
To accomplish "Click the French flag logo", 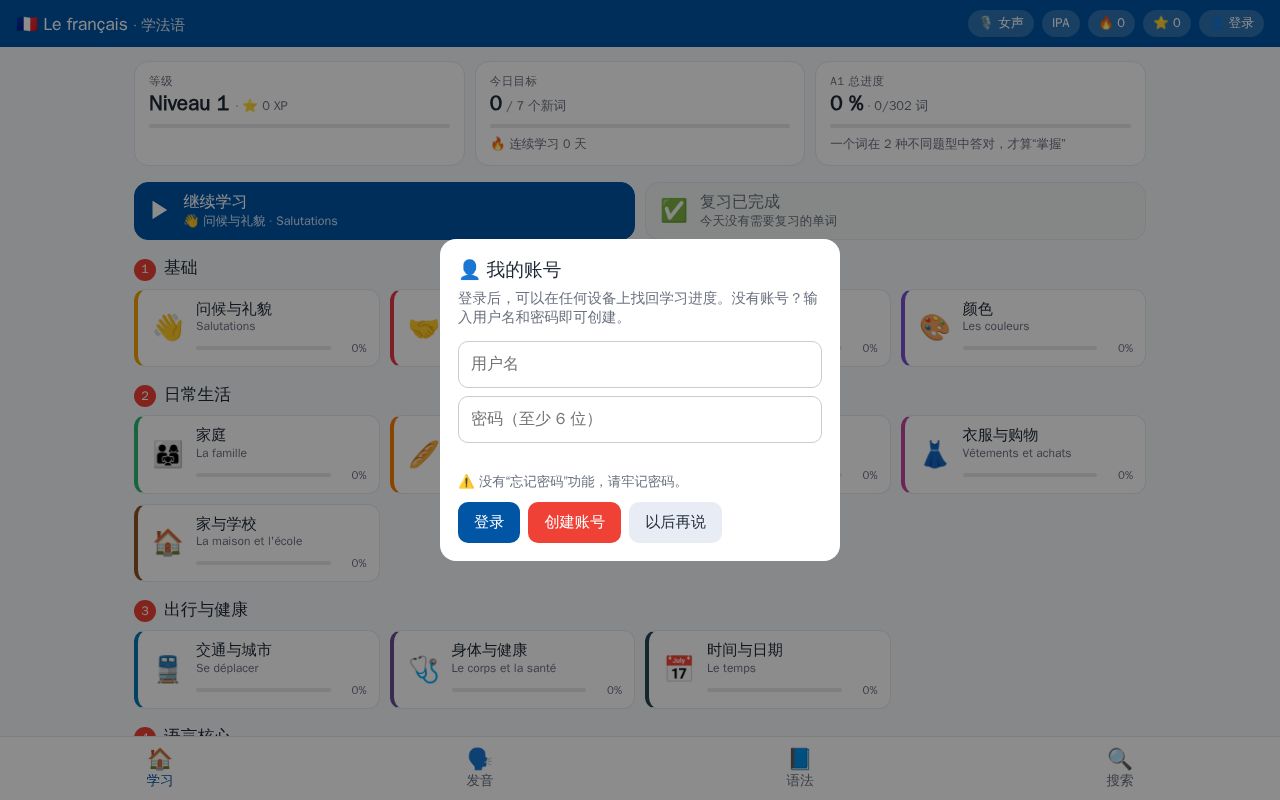I will 27,24.
